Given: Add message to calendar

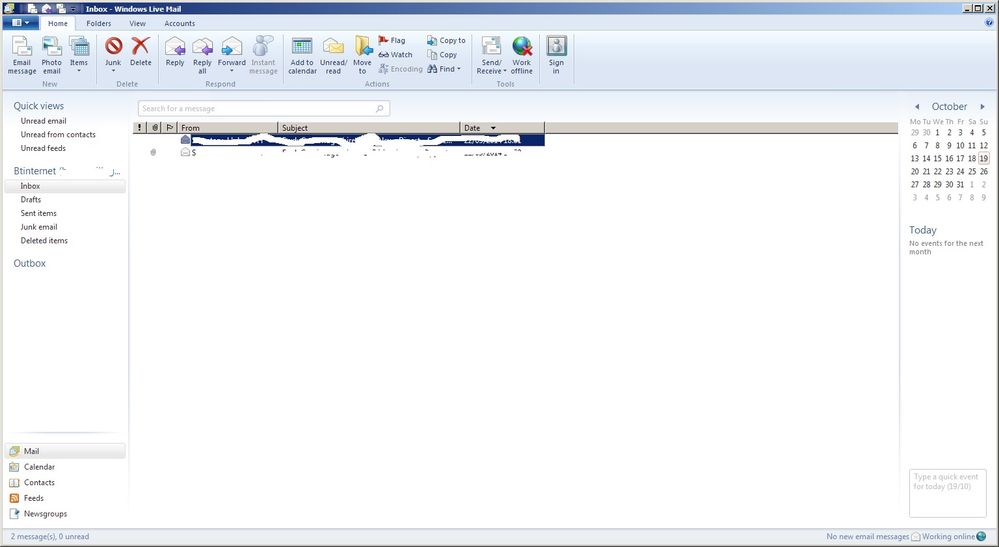Looking at the screenshot, I should click(302, 56).
